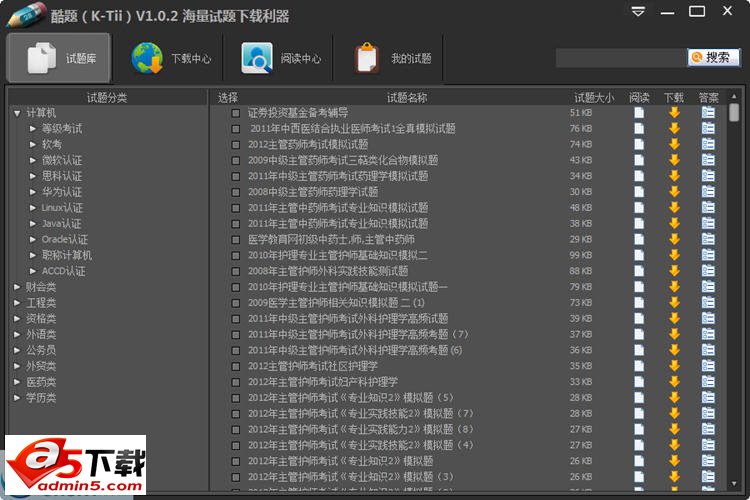Collapse the 计算机 category

click(x=17, y=113)
